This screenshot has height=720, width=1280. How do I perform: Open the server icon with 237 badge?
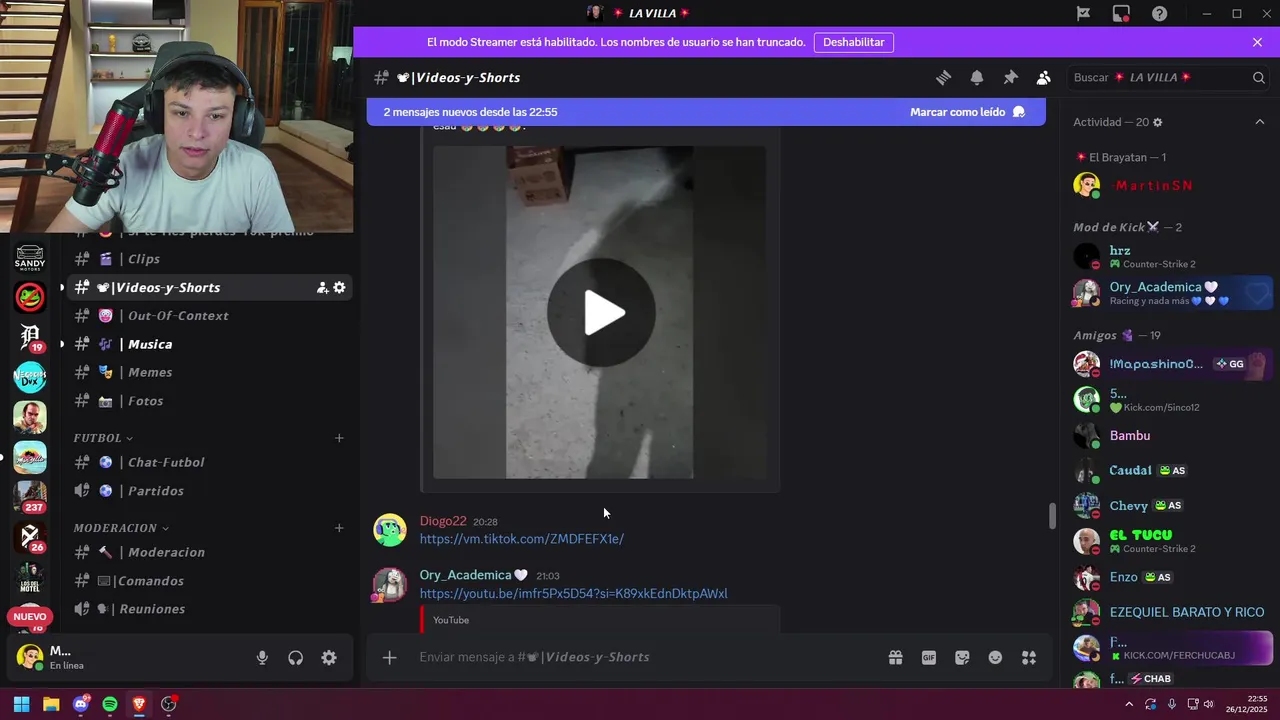point(30,497)
